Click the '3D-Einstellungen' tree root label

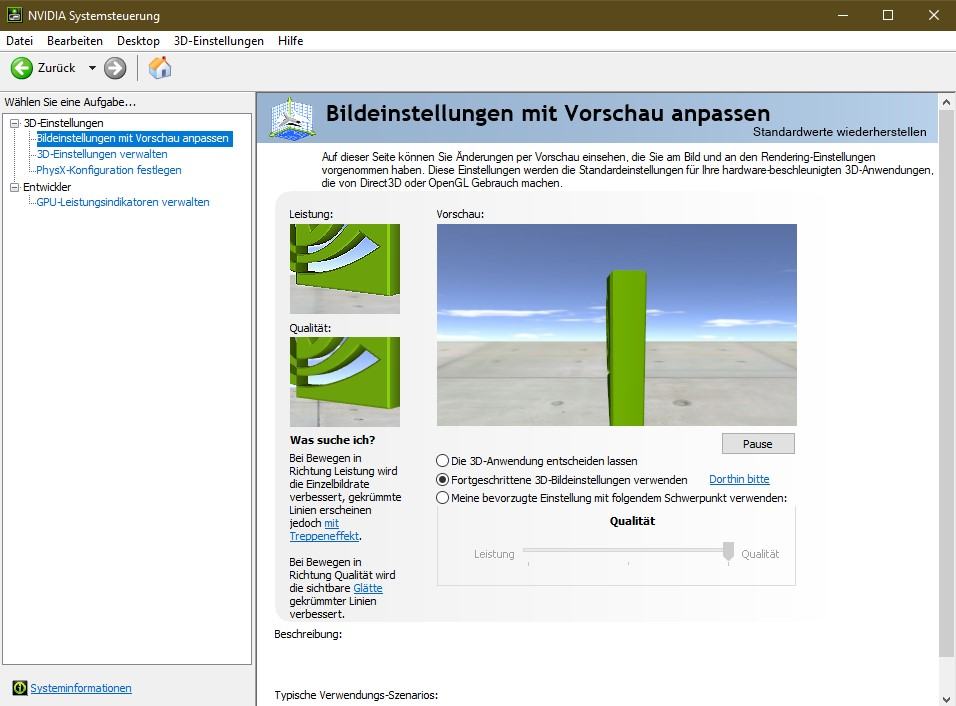63,123
